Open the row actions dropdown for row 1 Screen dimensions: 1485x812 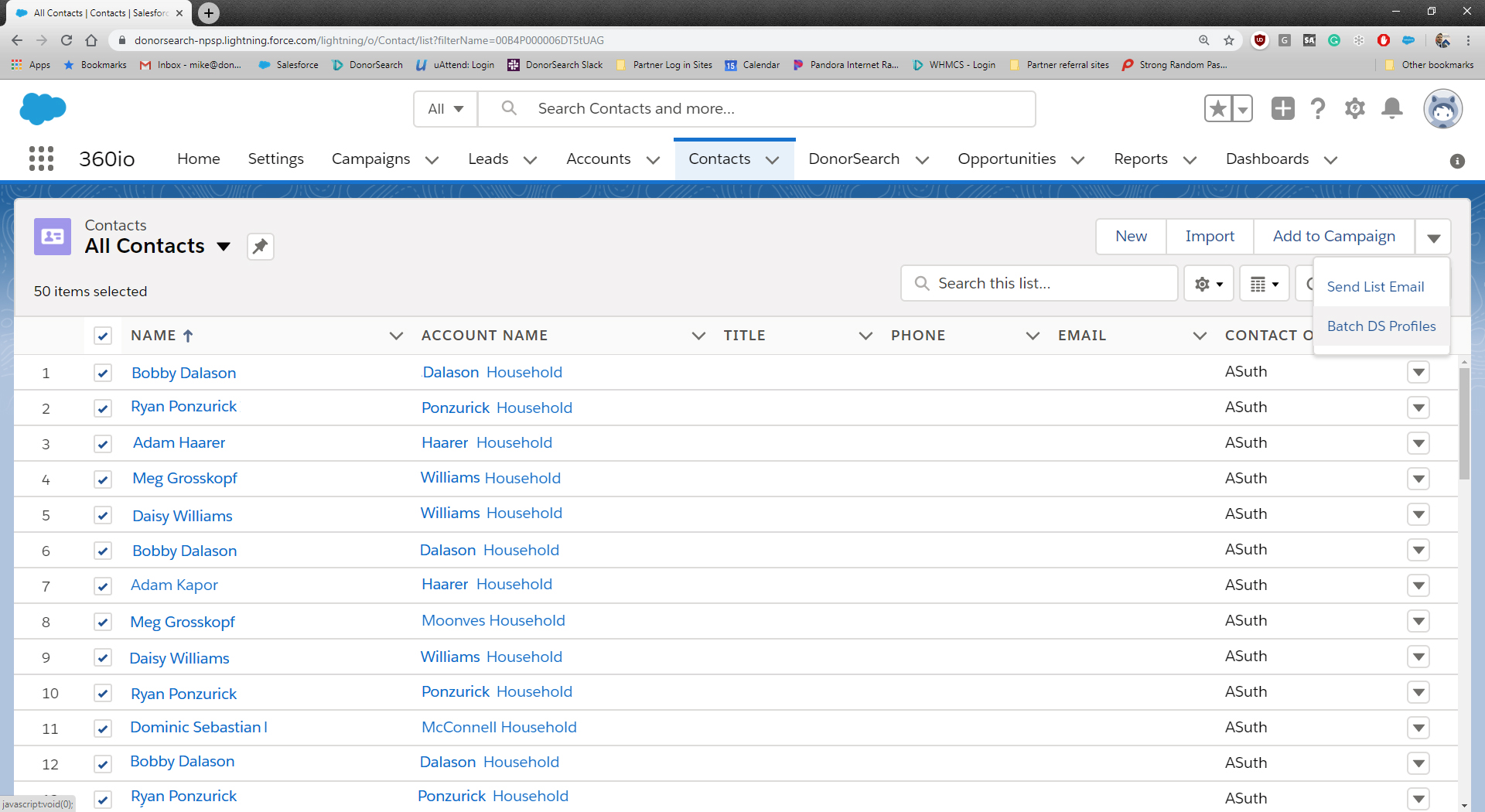tap(1418, 373)
